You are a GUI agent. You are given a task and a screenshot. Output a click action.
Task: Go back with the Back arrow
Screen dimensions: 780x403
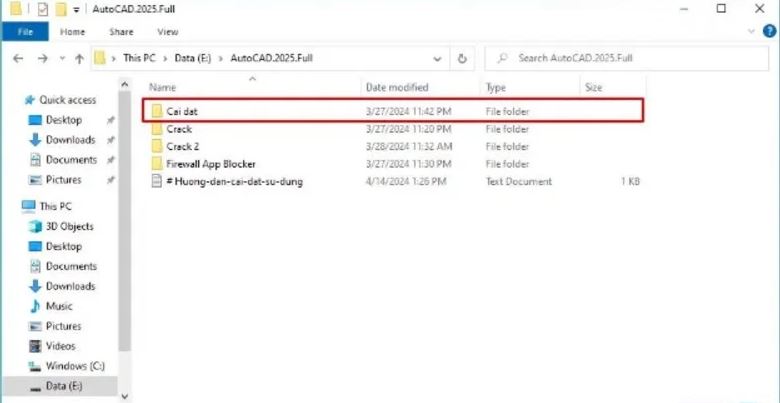point(18,58)
